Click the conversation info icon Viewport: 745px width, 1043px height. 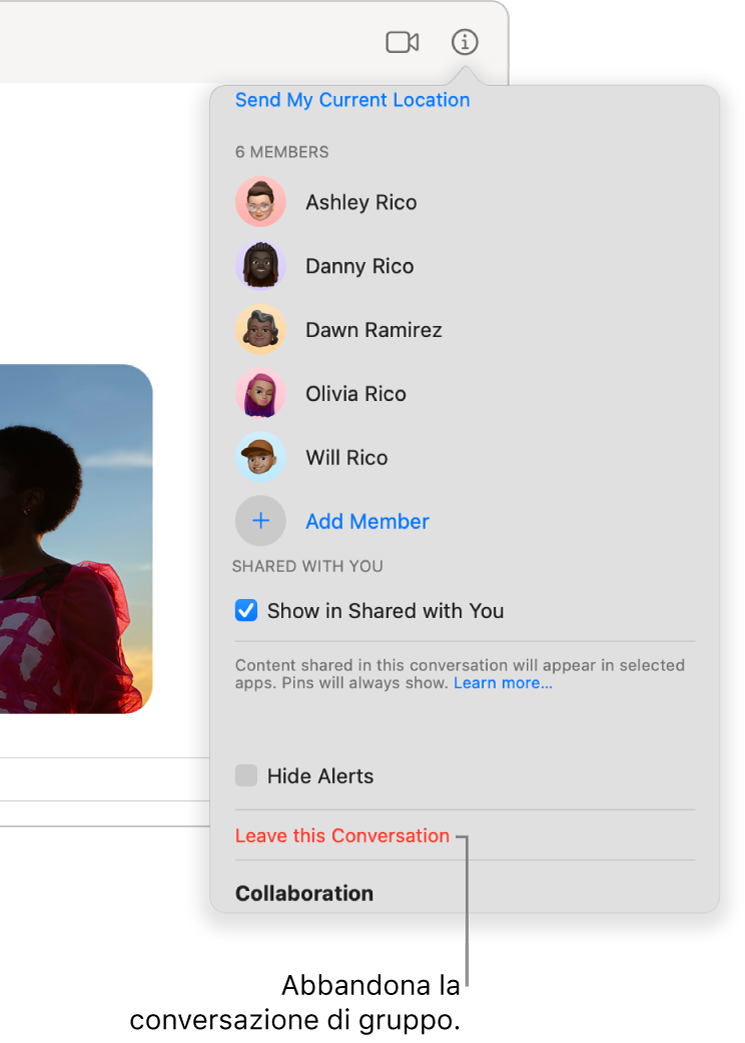pos(465,42)
